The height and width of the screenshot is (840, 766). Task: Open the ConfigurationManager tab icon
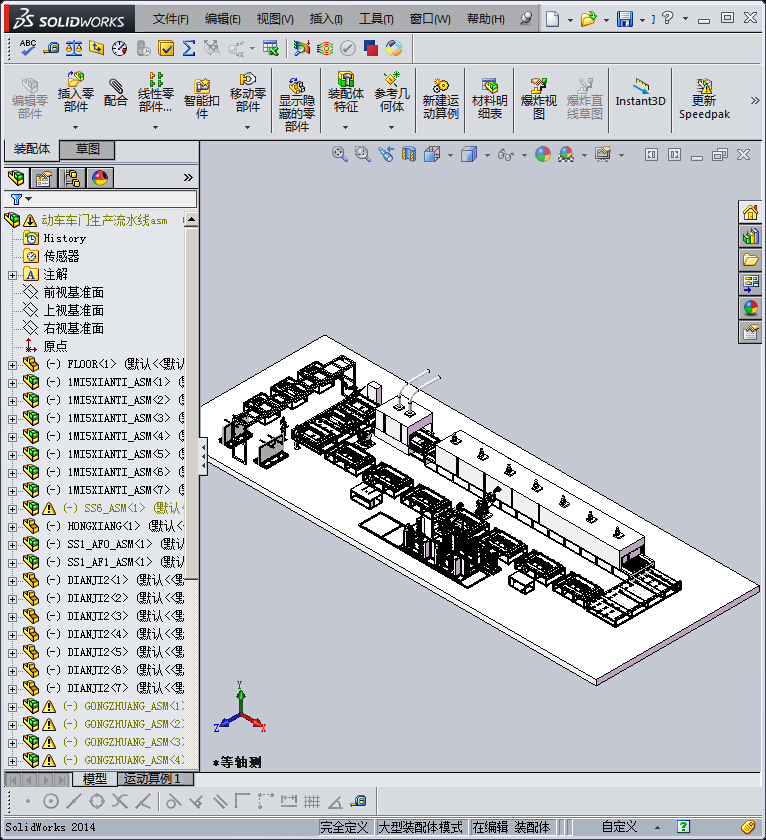[x=71, y=177]
